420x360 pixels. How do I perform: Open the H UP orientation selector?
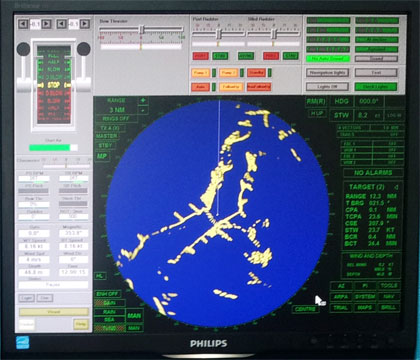pyautogui.click(x=317, y=114)
